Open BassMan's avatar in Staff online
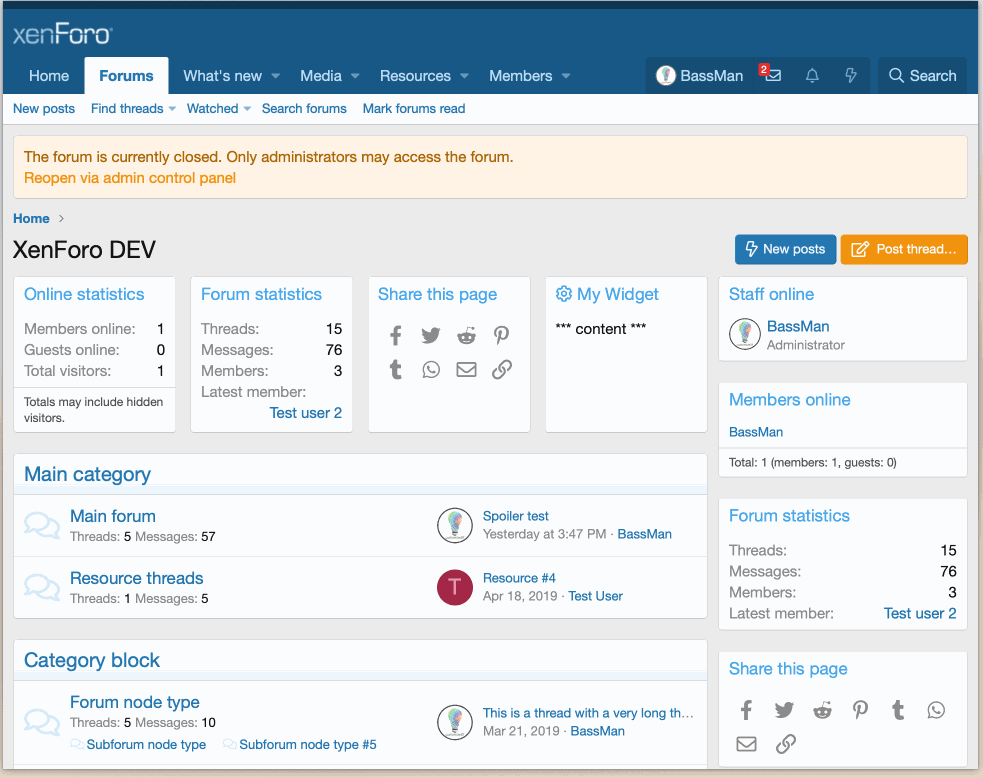The image size is (983, 778). (x=745, y=334)
